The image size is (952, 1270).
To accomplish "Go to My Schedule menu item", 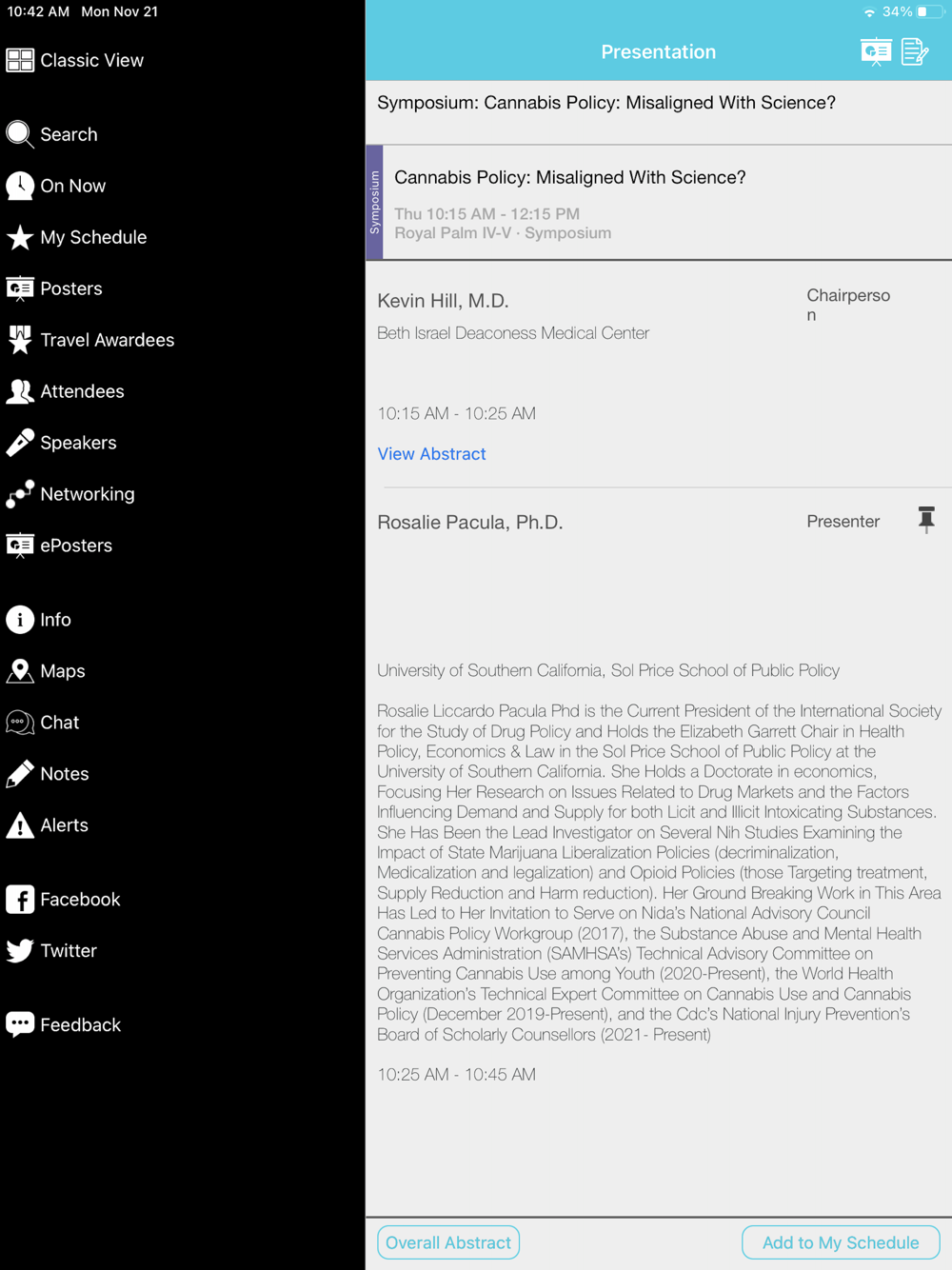I will tap(93, 237).
